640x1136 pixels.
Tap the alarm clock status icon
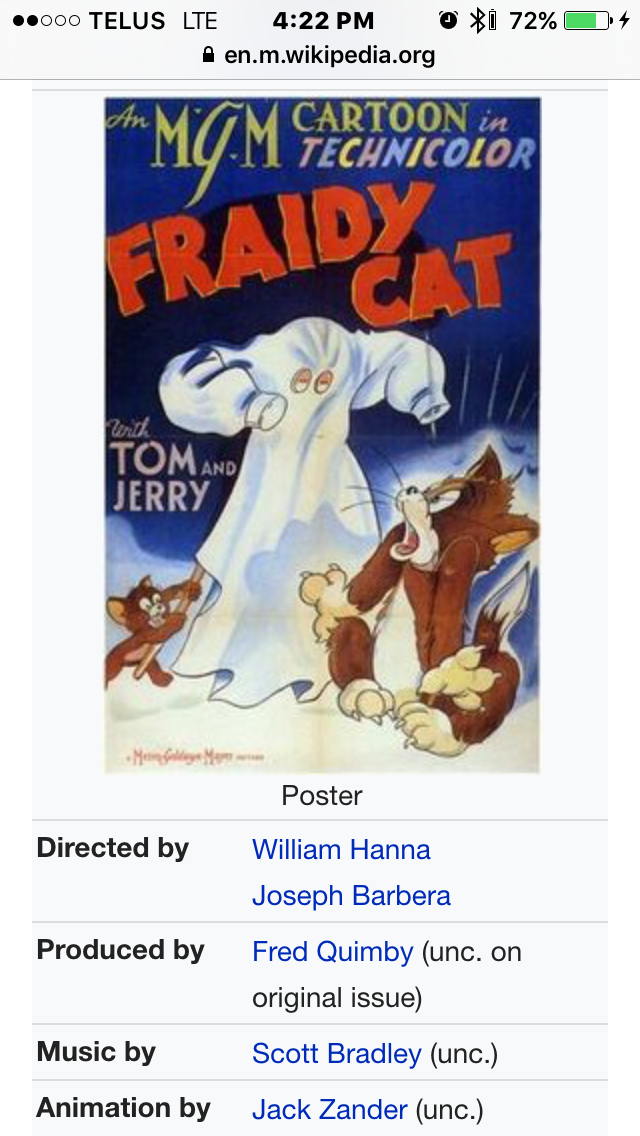click(x=449, y=20)
